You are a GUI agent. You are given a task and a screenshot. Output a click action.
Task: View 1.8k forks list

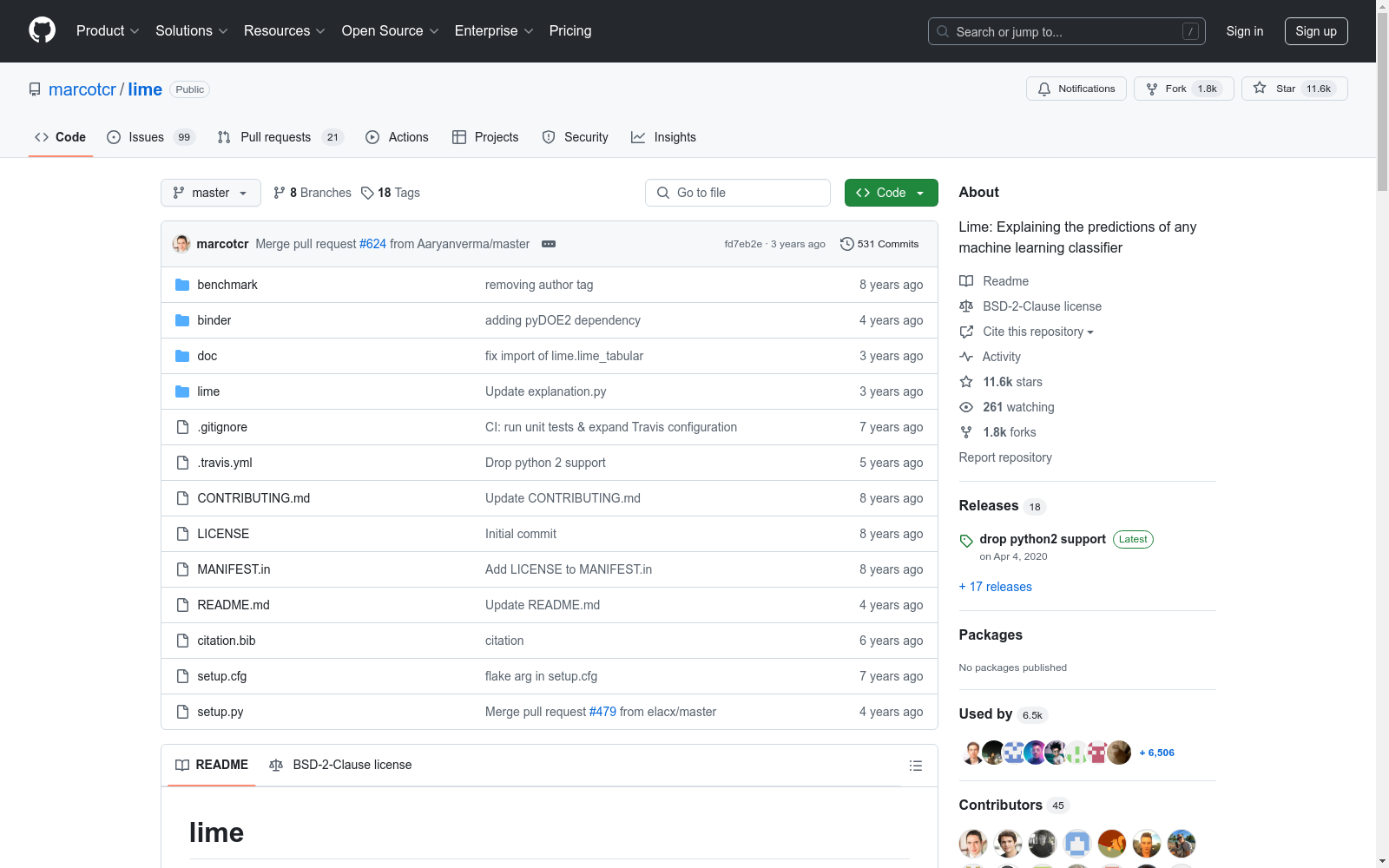[998, 432]
